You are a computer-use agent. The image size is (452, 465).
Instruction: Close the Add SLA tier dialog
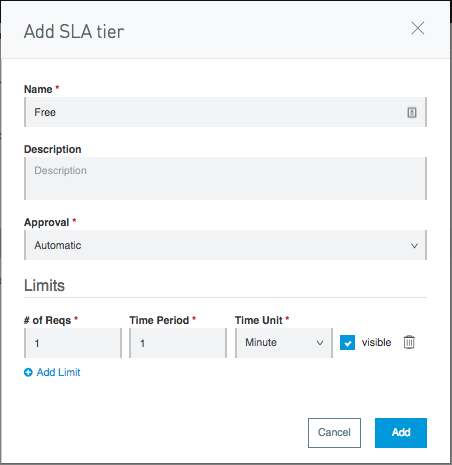click(418, 28)
